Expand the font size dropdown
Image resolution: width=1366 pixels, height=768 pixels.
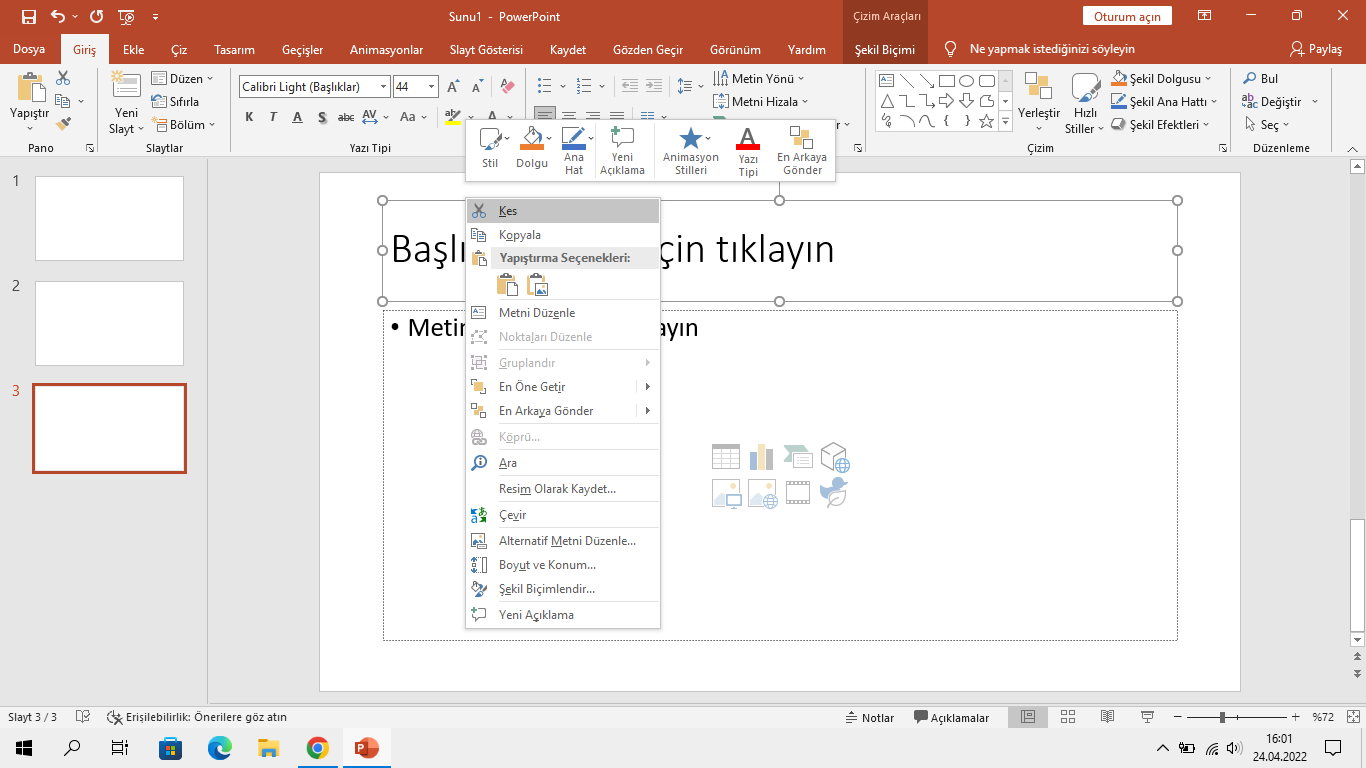click(x=431, y=87)
